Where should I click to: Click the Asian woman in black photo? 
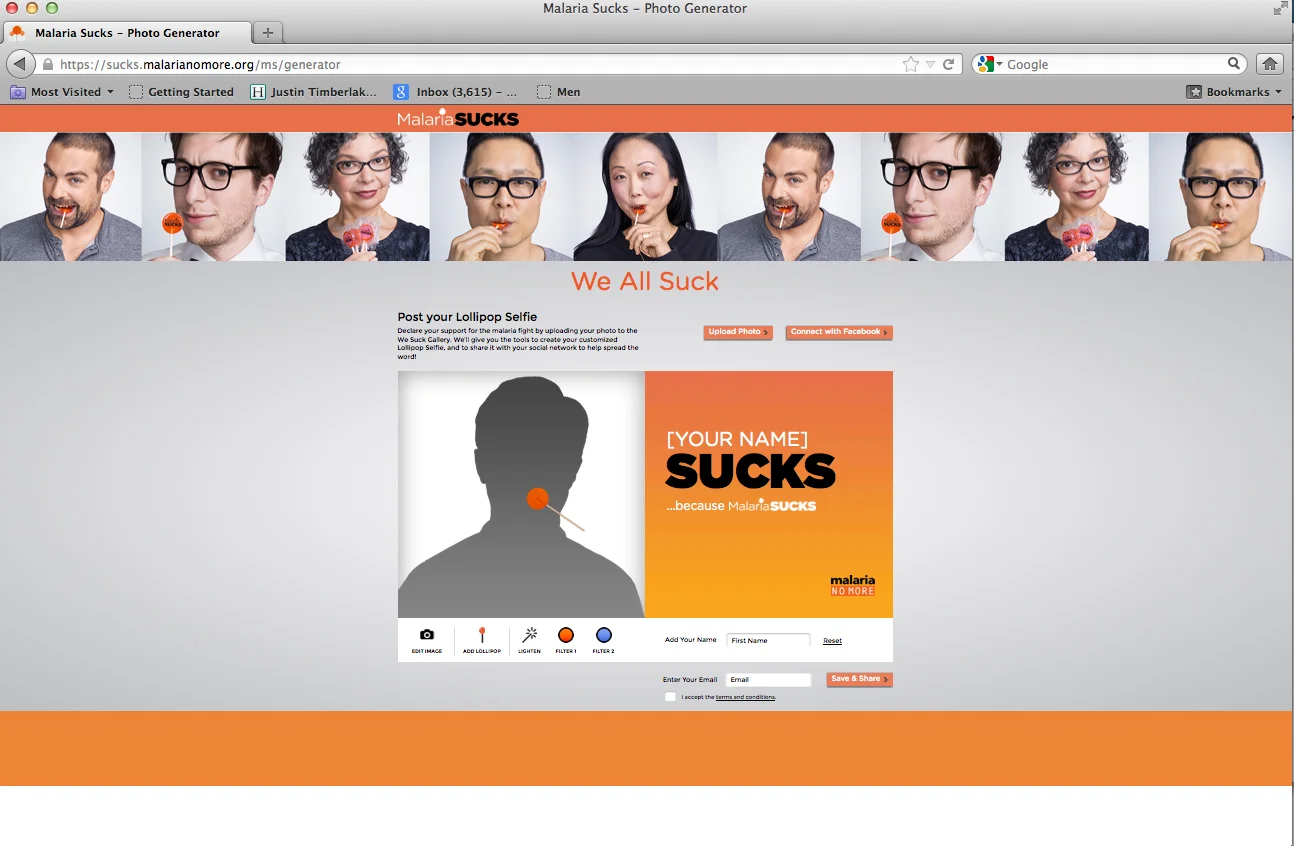pos(645,197)
